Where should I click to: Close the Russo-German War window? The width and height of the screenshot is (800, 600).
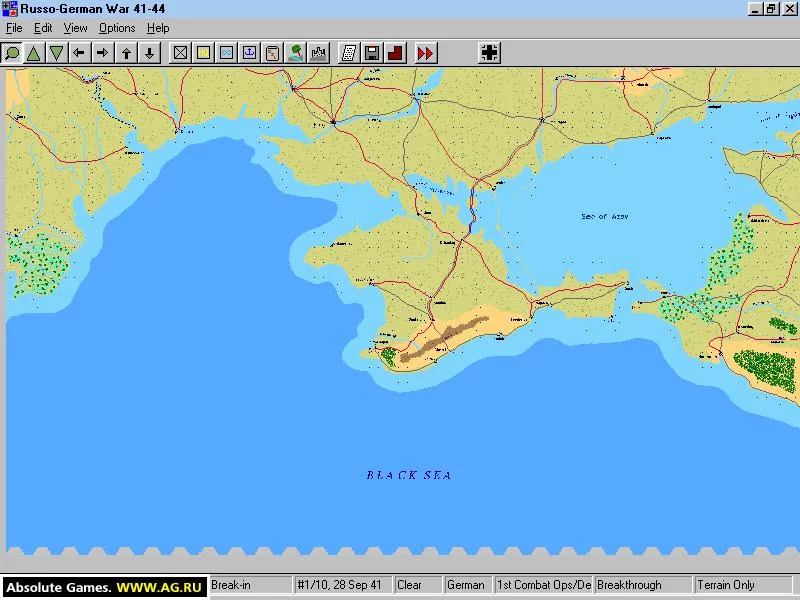click(x=789, y=9)
